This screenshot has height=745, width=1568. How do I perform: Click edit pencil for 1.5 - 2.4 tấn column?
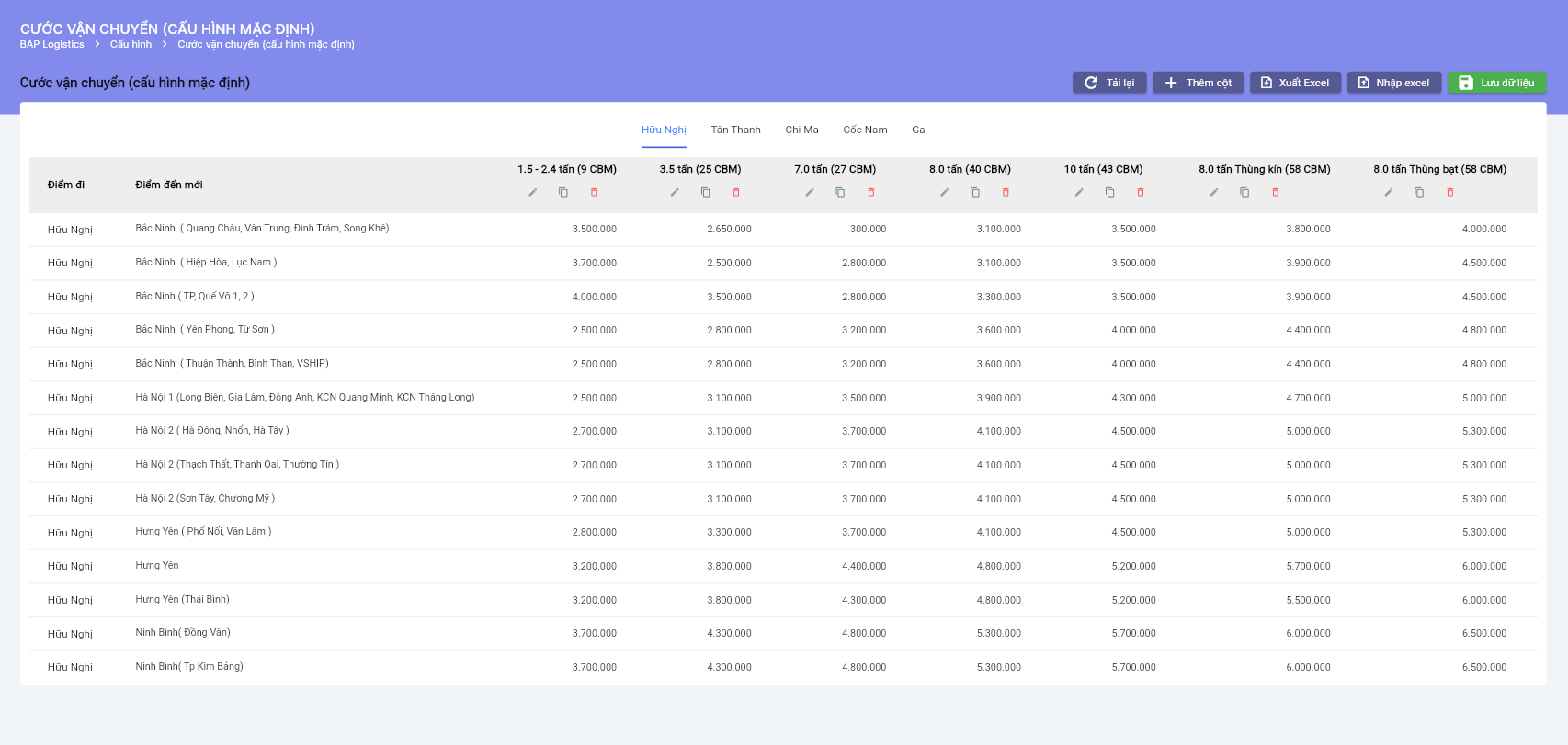532,192
